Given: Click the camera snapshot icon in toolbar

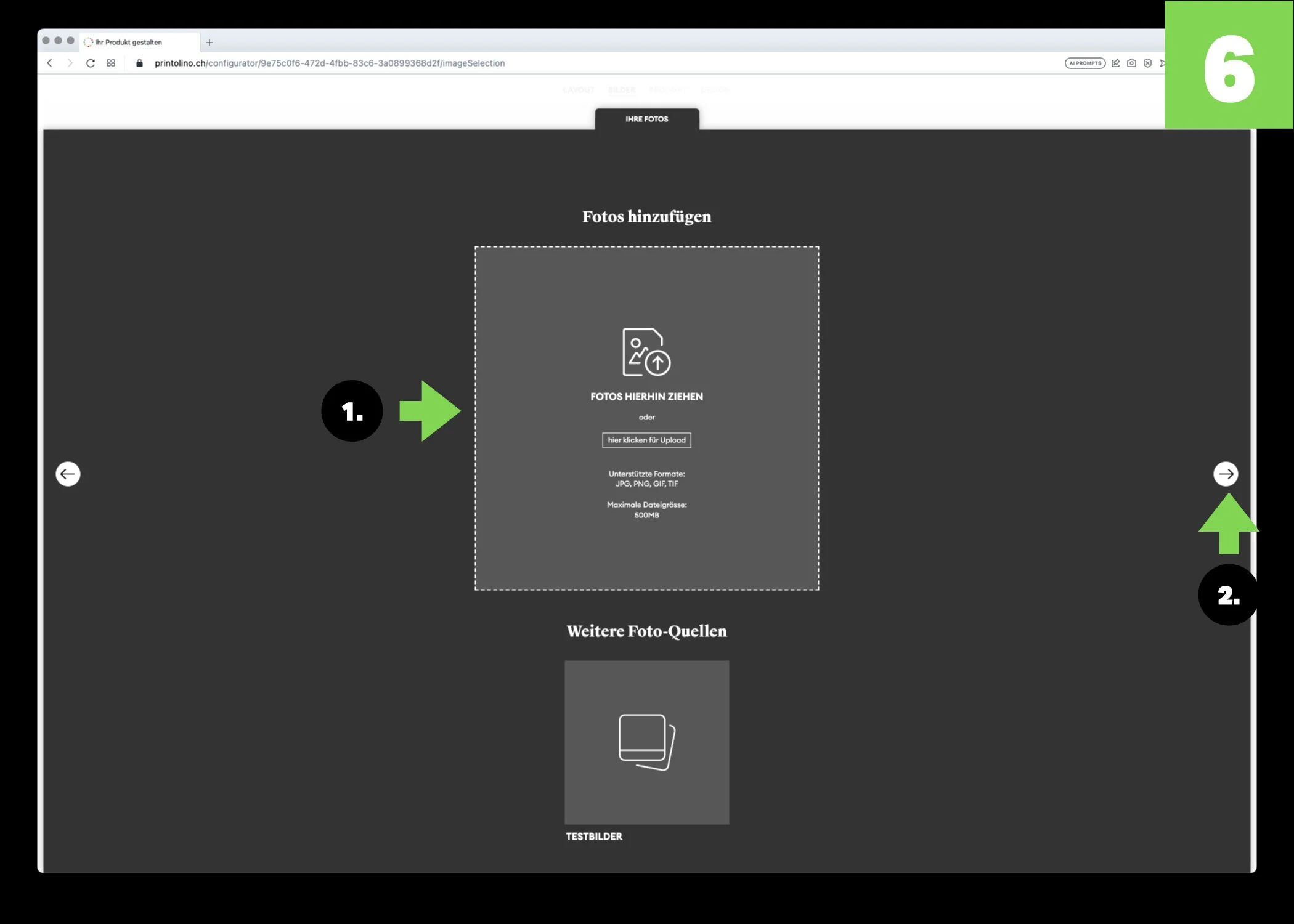Looking at the screenshot, I should pyautogui.click(x=1131, y=63).
